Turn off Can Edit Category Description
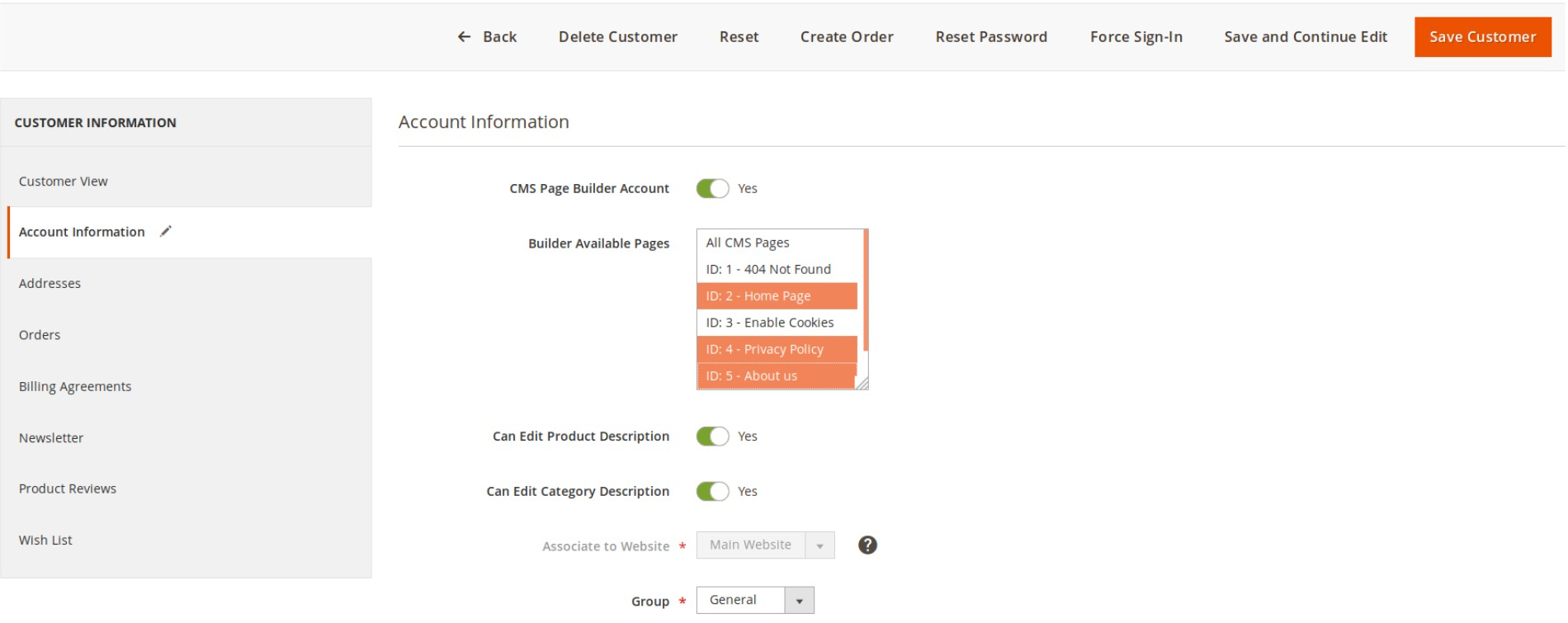This screenshot has height=623, width=1568. coord(712,492)
